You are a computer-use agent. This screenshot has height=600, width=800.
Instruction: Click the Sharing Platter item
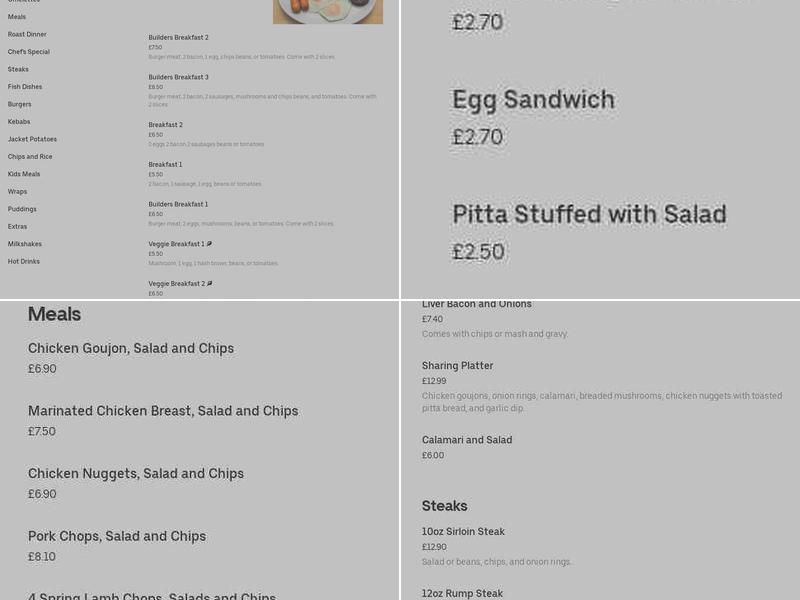point(456,366)
